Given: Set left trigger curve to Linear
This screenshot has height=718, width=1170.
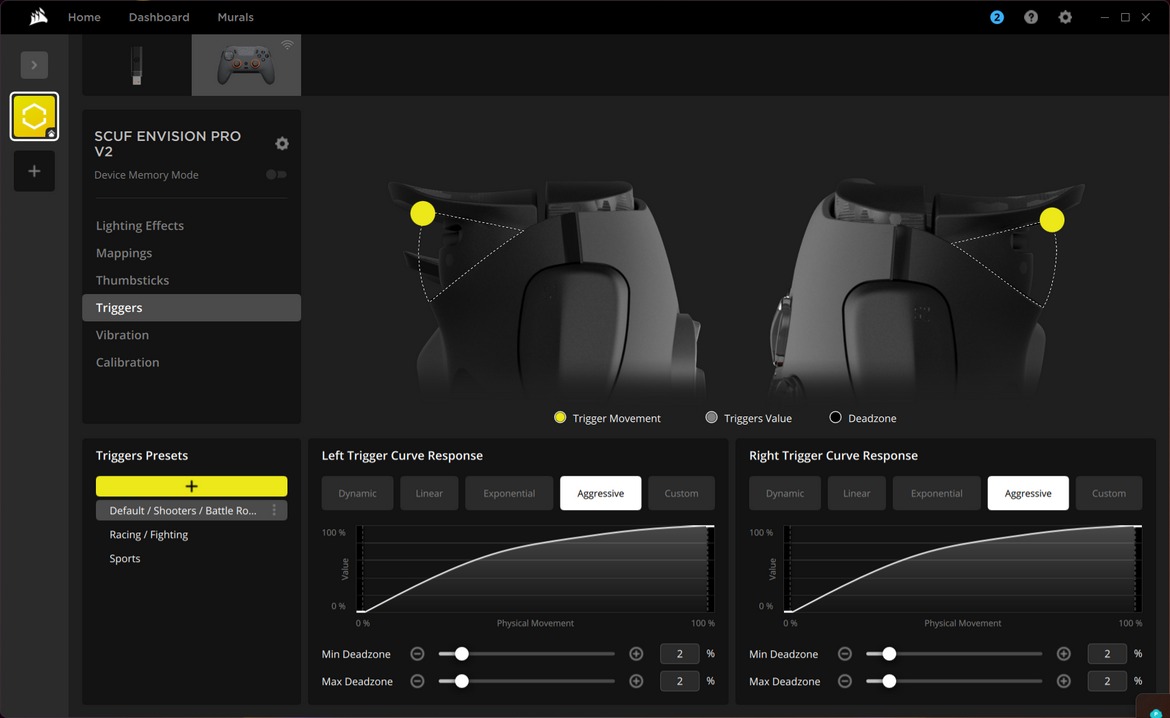Looking at the screenshot, I should [x=429, y=493].
